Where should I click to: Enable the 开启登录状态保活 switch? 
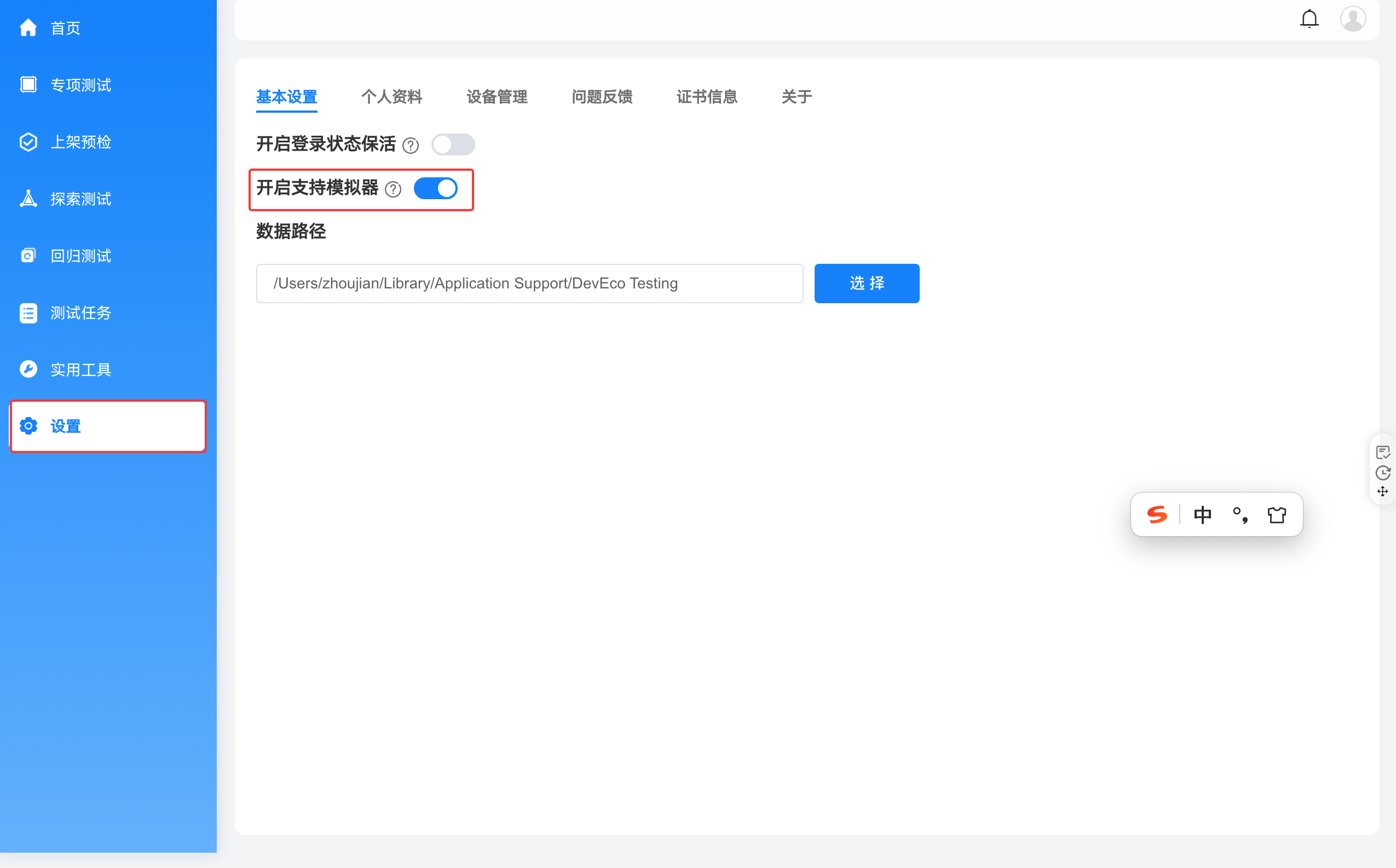click(x=453, y=144)
